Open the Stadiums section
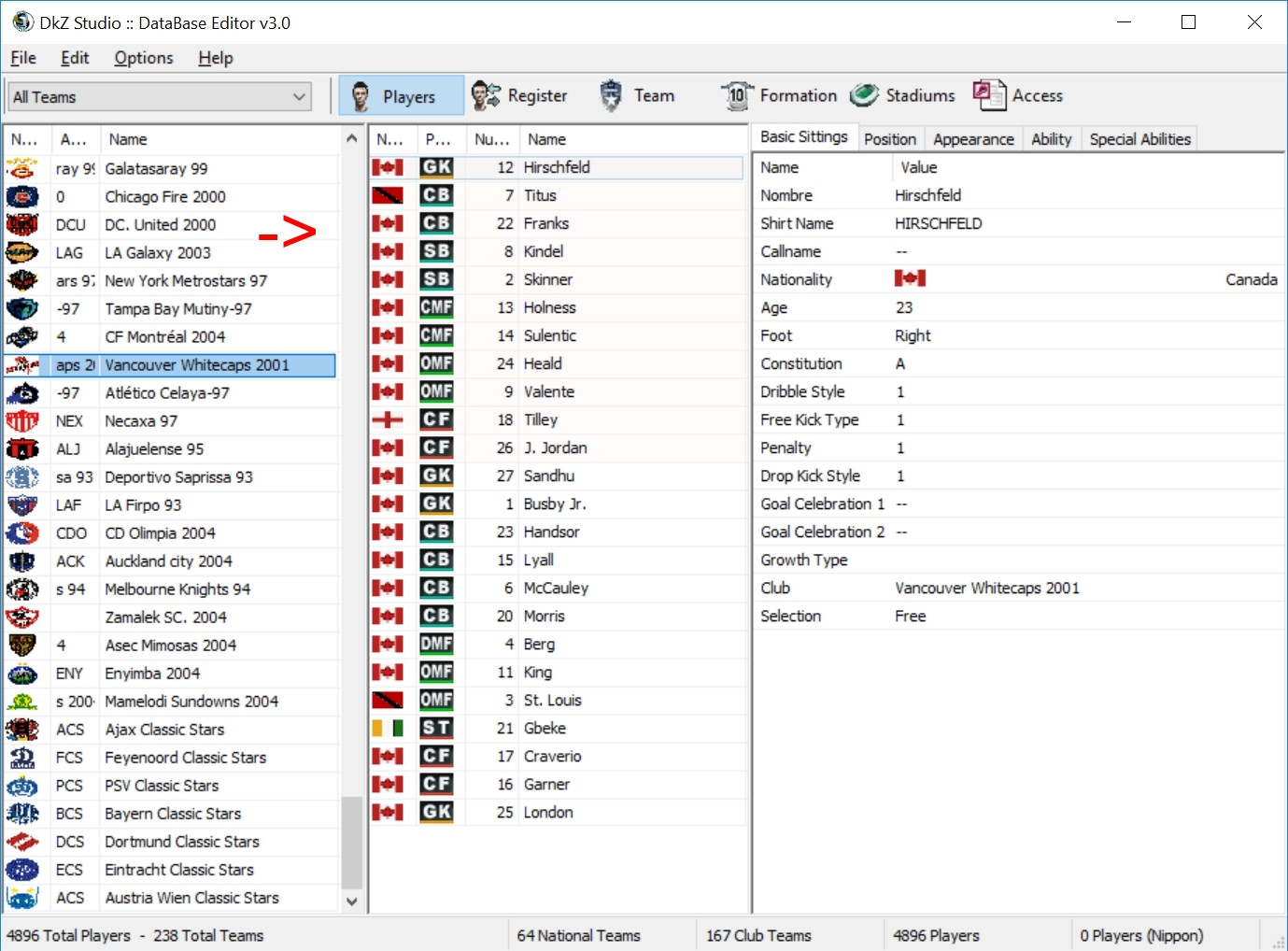 click(902, 95)
